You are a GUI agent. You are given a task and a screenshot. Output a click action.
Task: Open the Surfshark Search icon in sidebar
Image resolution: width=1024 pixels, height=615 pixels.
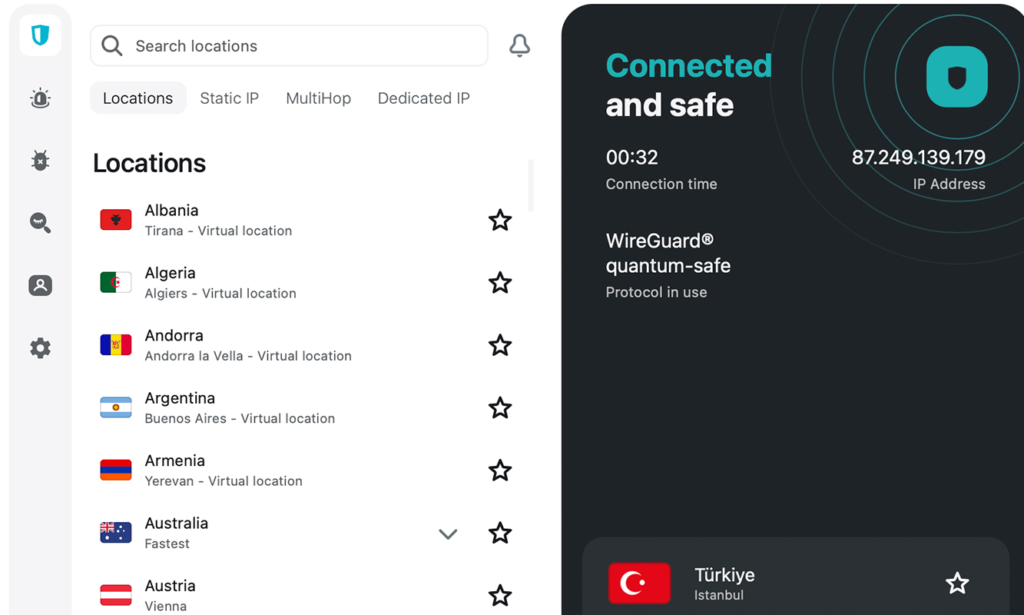(40, 223)
